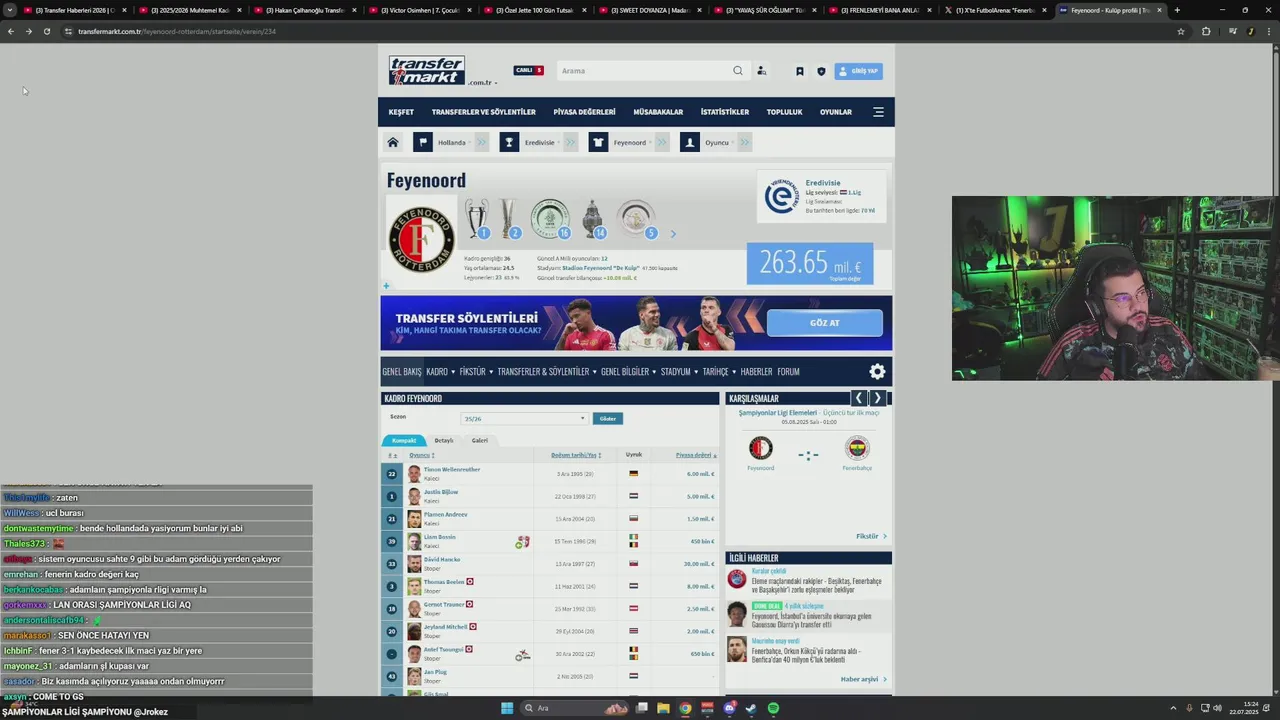Expand club info with plus icon
Viewport: 1280px width, 720px height.
(386, 286)
